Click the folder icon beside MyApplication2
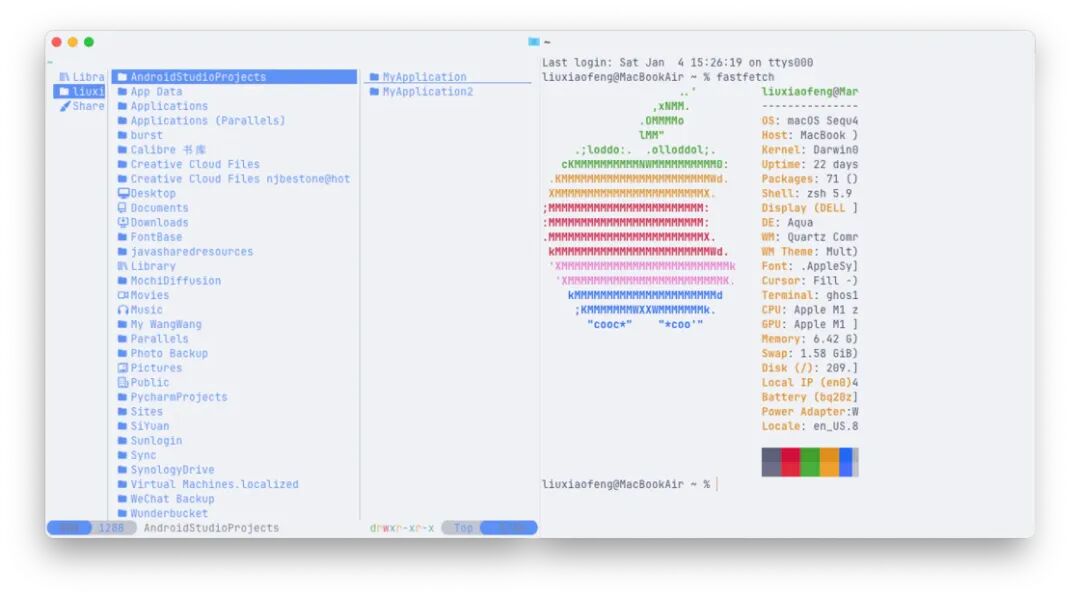1080x598 pixels. coord(375,92)
